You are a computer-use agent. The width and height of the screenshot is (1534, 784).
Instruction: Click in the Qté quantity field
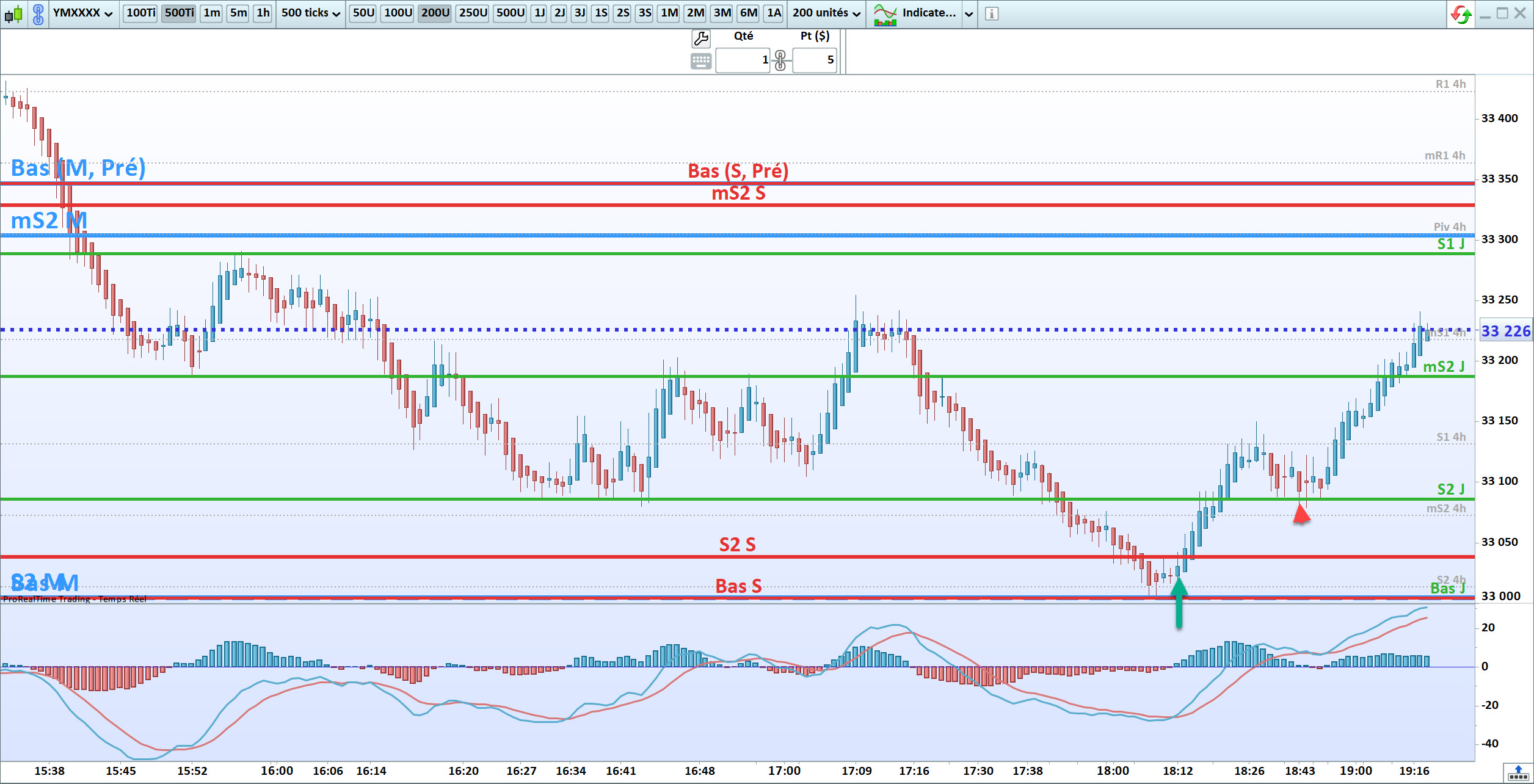coord(743,60)
